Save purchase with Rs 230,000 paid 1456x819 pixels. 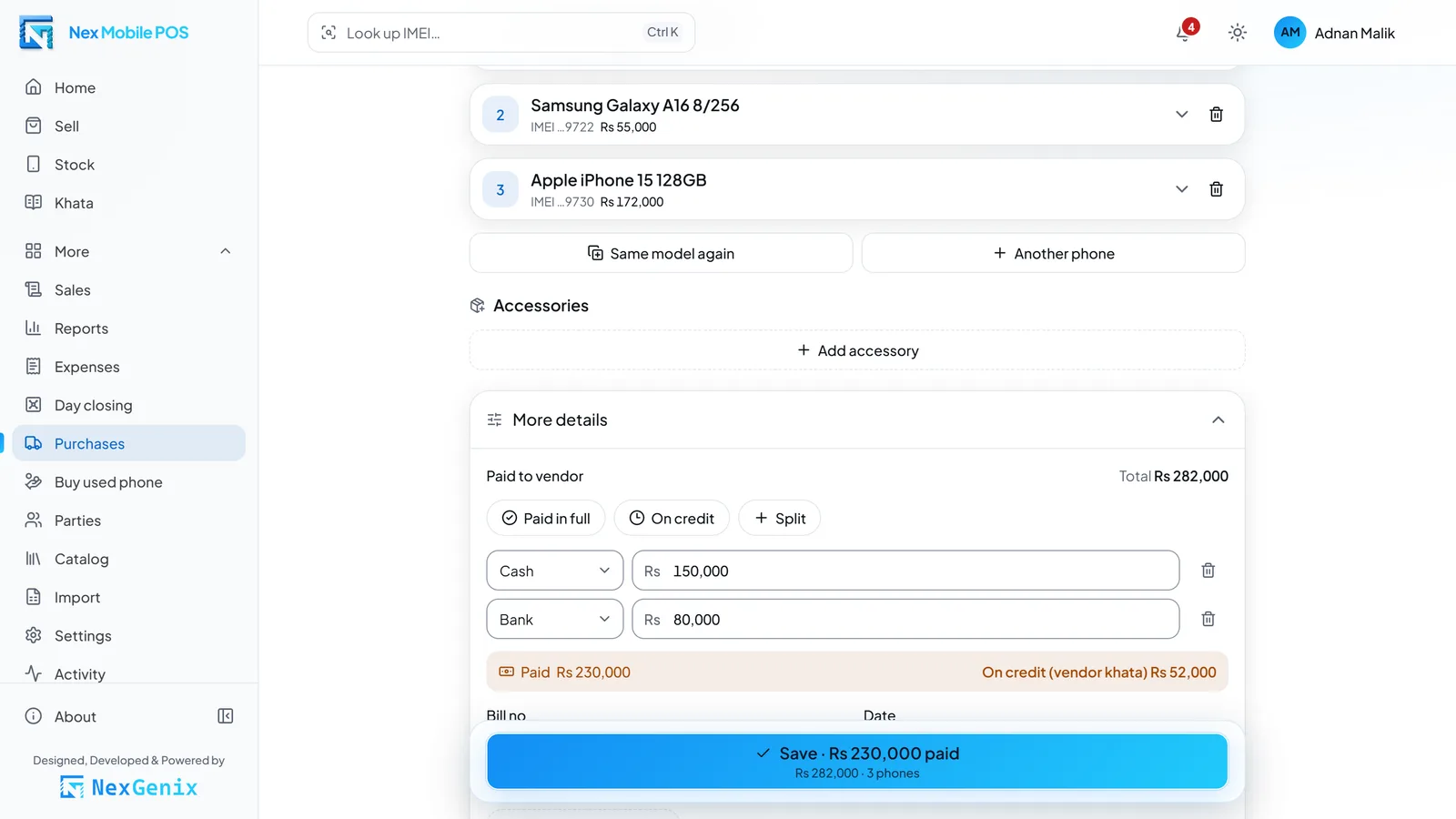pyautogui.click(x=857, y=762)
